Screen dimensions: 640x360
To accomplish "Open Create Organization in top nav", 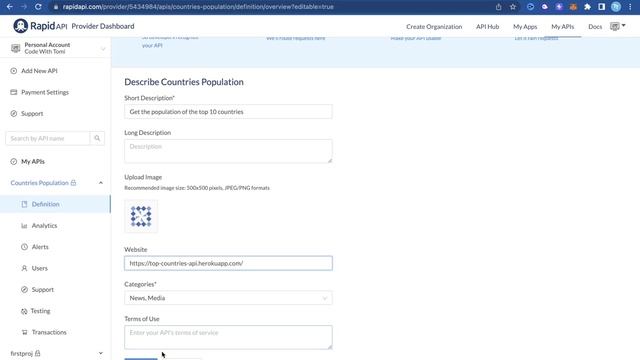I will click(x=434, y=27).
